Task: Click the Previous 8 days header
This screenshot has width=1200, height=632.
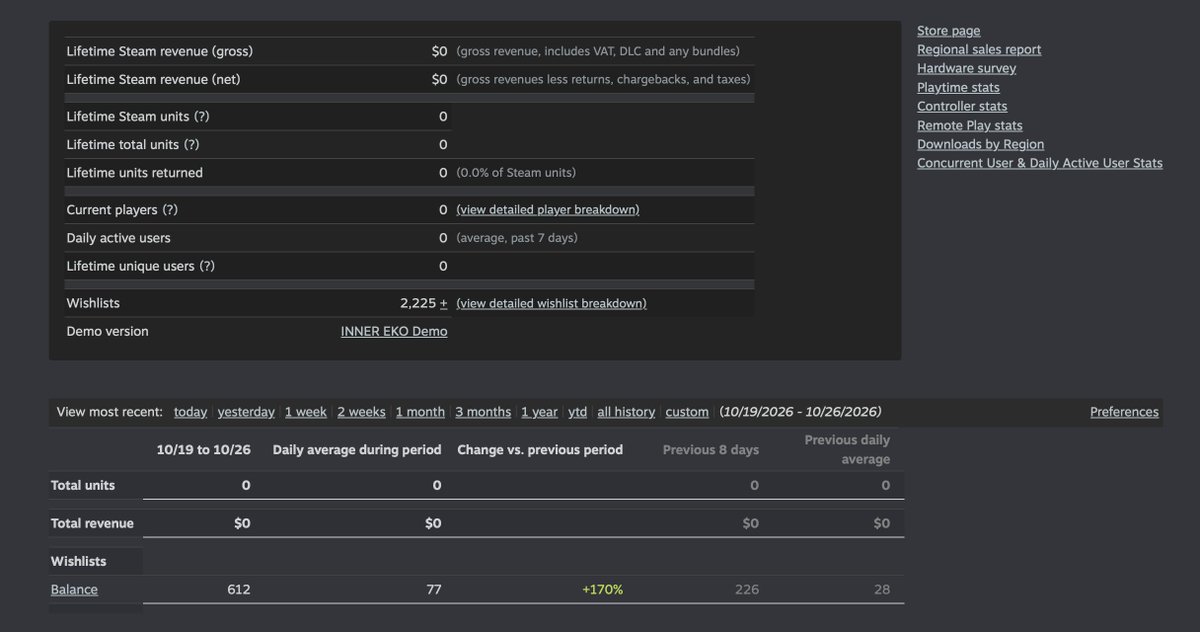Action: (x=711, y=450)
